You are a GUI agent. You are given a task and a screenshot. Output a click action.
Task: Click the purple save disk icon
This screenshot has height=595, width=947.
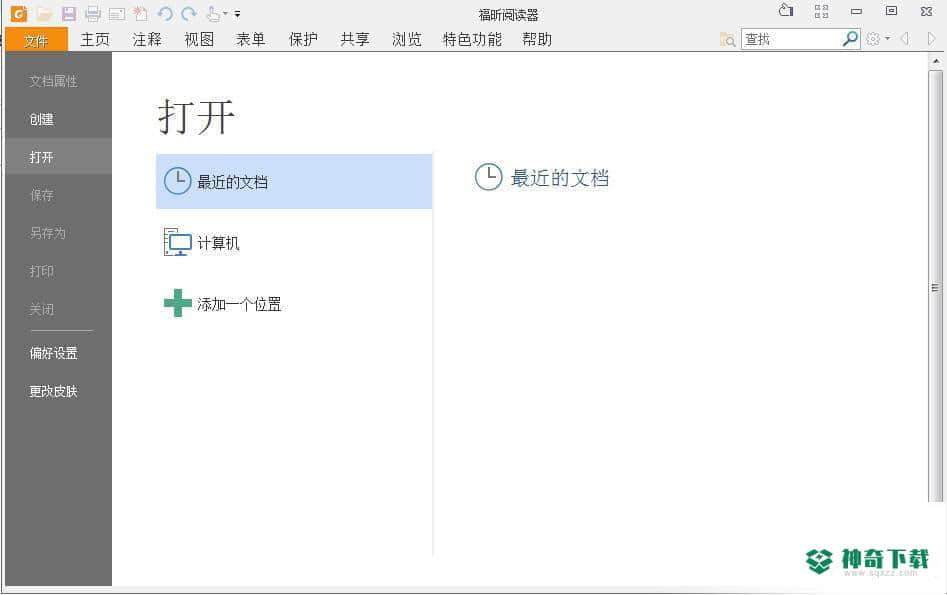click(x=69, y=13)
